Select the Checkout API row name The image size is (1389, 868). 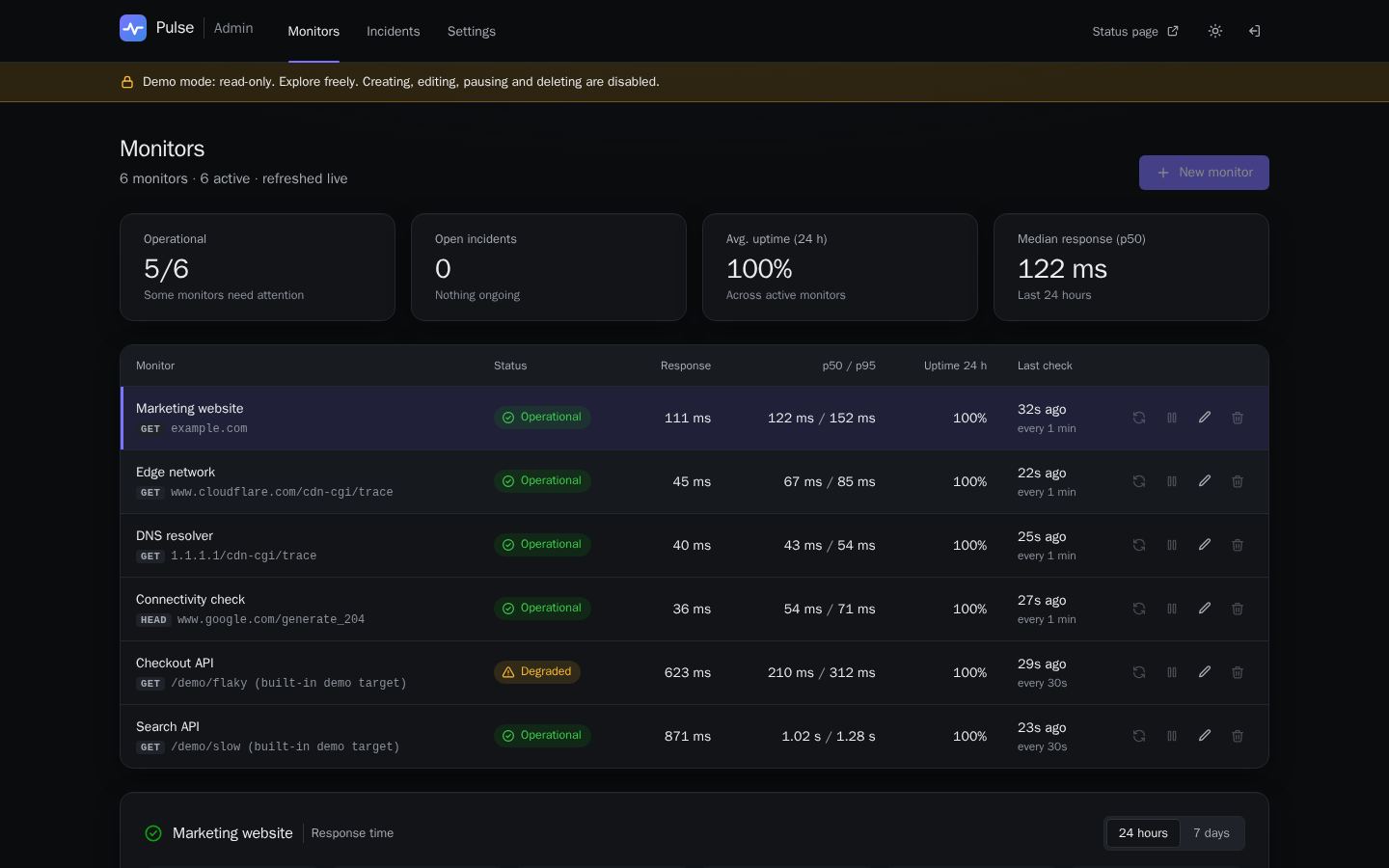coord(175,664)
